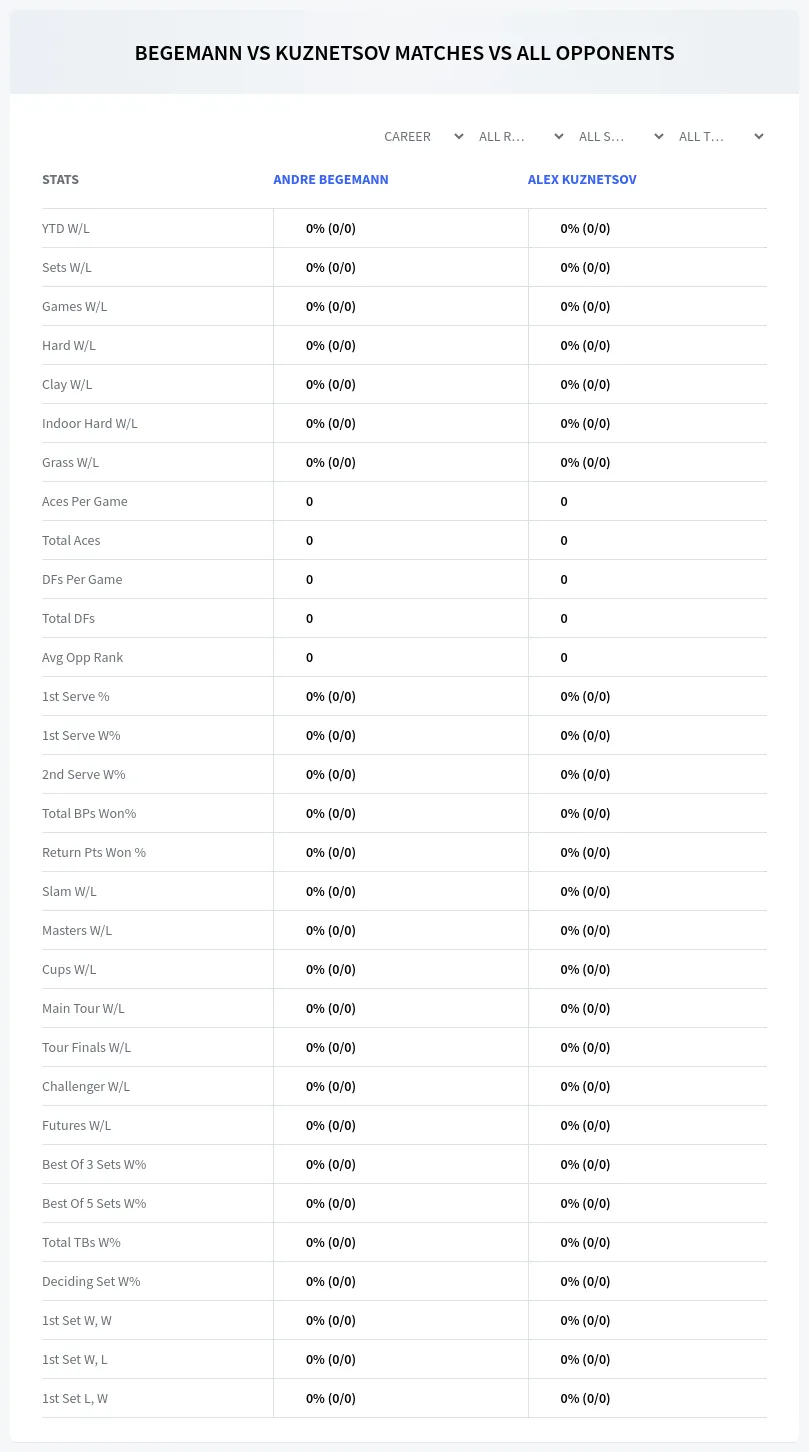Click the Total BPs Won% row label
Image resolution: width=809 pixels, height=1452 pixels.
[89, 813]
